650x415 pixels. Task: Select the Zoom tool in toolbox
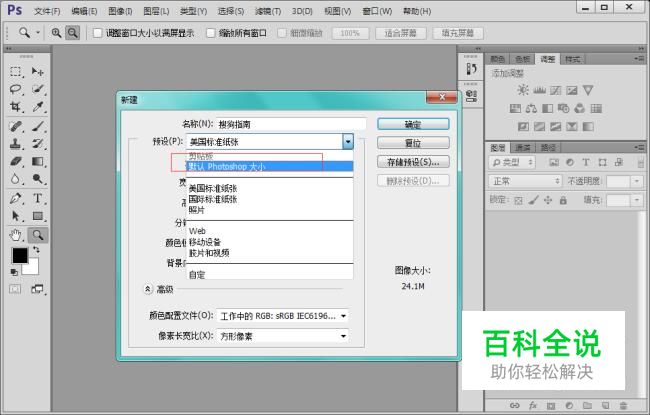[x=38, y=235]
